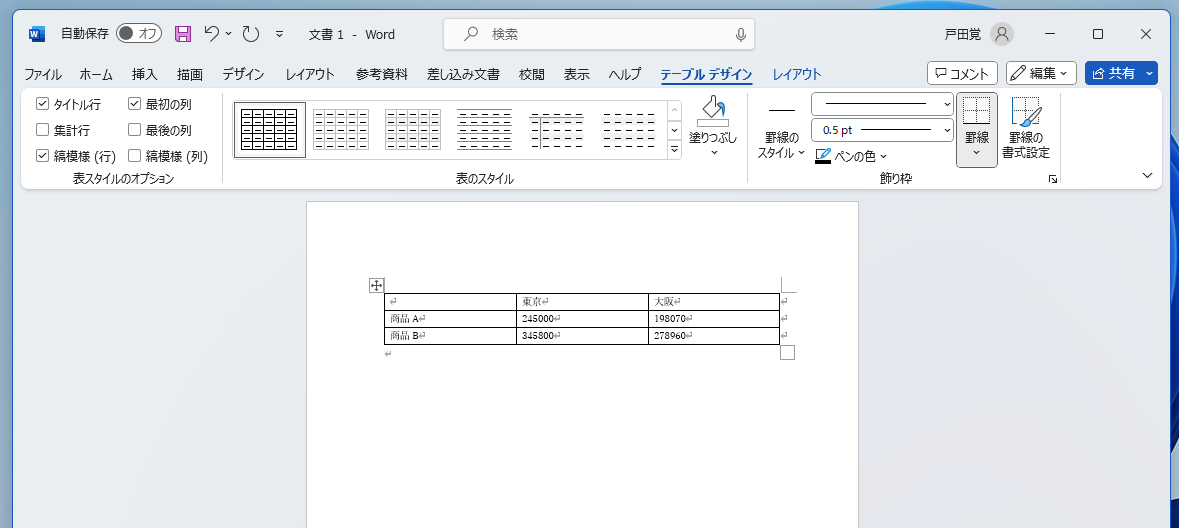Image resolution: width=1179 pixels, height=528 pixels.
Task: Select the テーブル デザイン tab
Action: pos(706,74)
